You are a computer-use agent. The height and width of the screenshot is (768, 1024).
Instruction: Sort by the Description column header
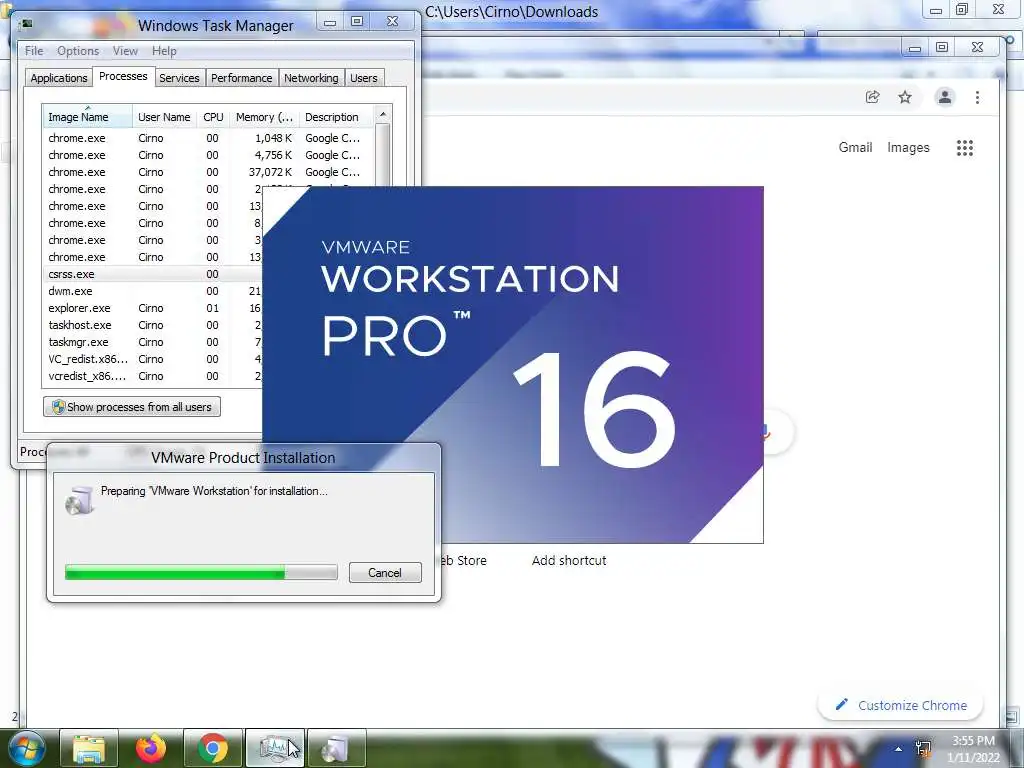coord(336,117)
